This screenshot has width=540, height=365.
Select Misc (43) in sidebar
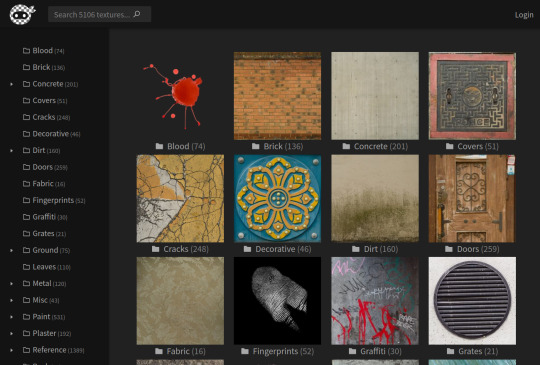41,300
